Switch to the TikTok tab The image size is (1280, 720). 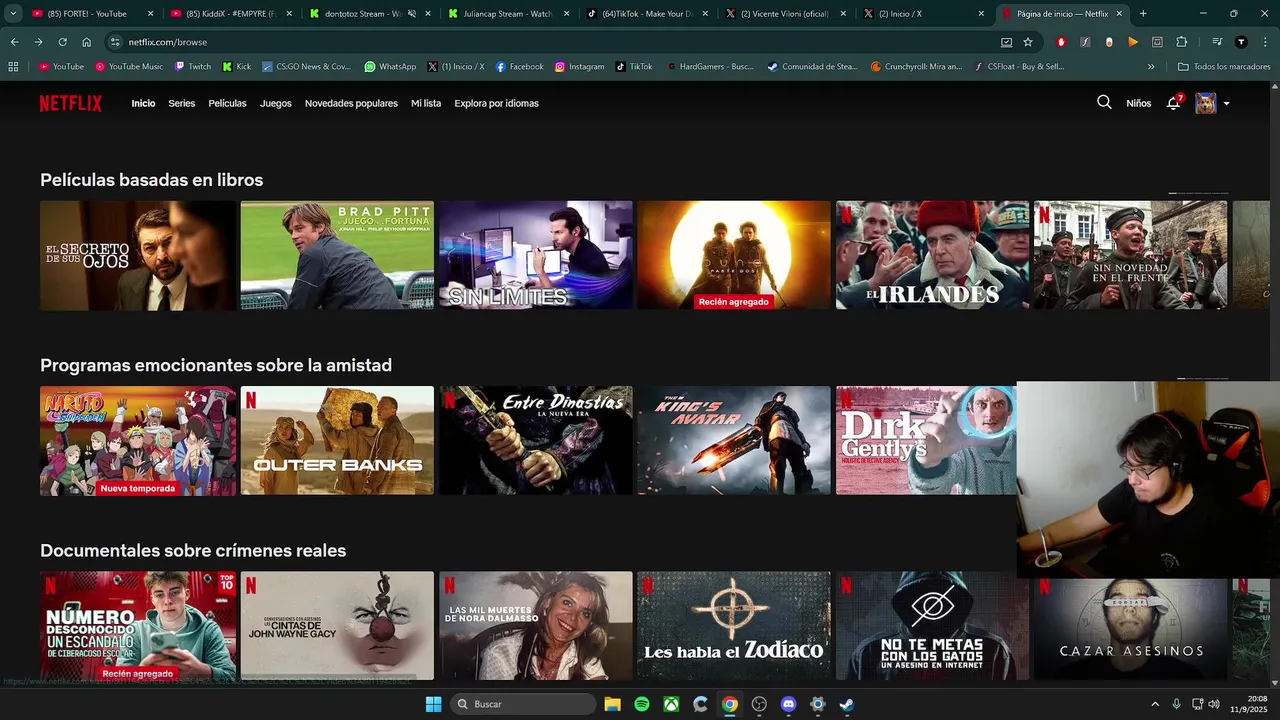pos(645,14)
